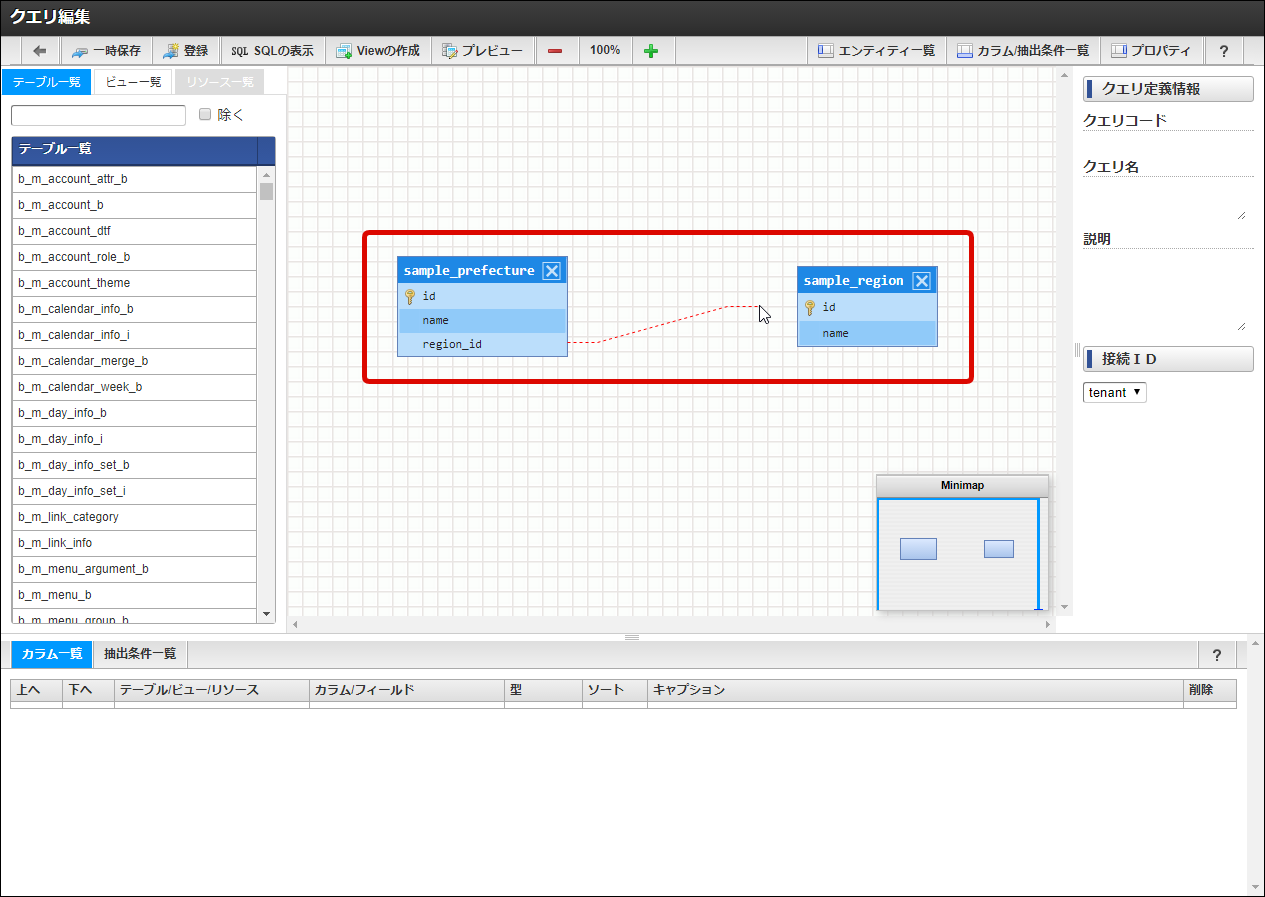Toggle the 除く checkbox

205,114
